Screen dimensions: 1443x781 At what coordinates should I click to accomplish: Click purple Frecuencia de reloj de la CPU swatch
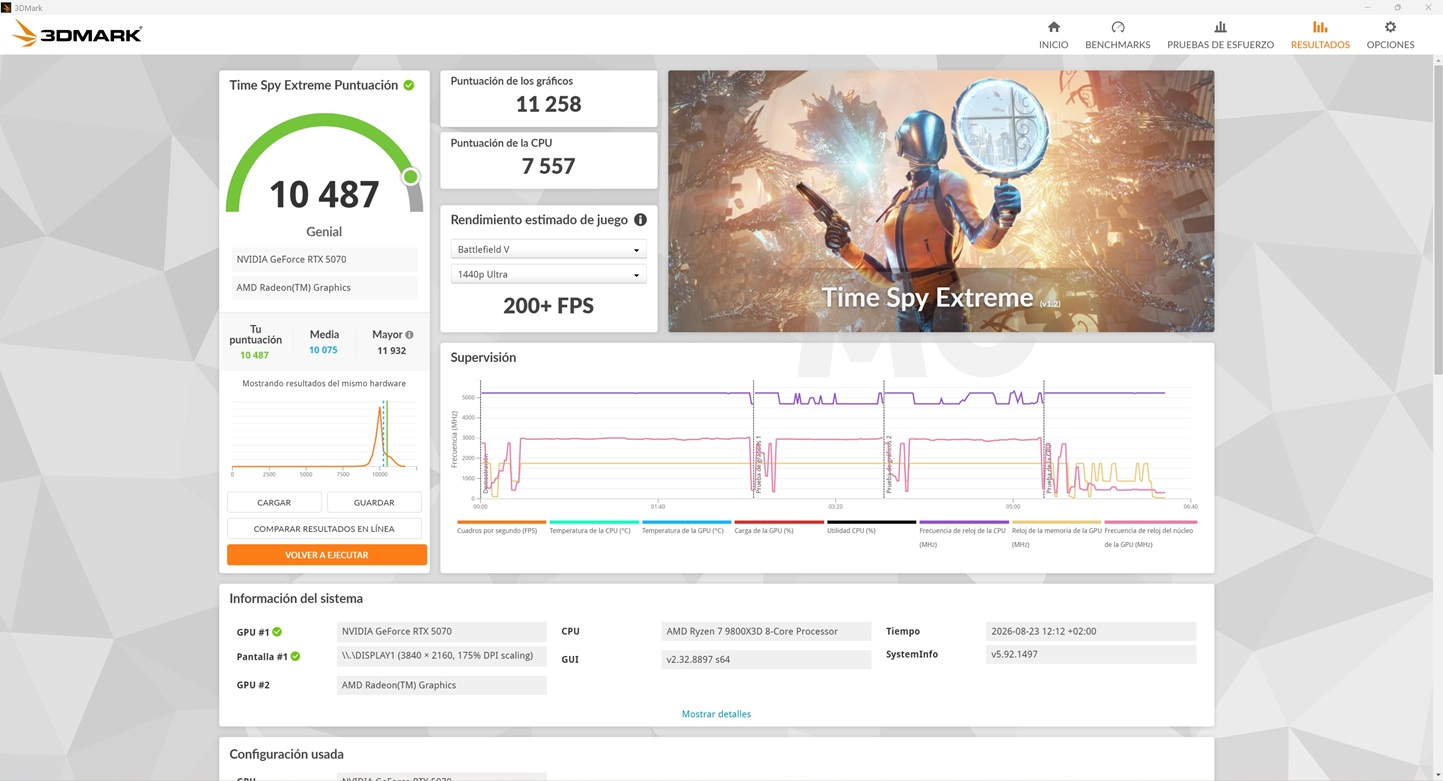click(x=964, y=522)
